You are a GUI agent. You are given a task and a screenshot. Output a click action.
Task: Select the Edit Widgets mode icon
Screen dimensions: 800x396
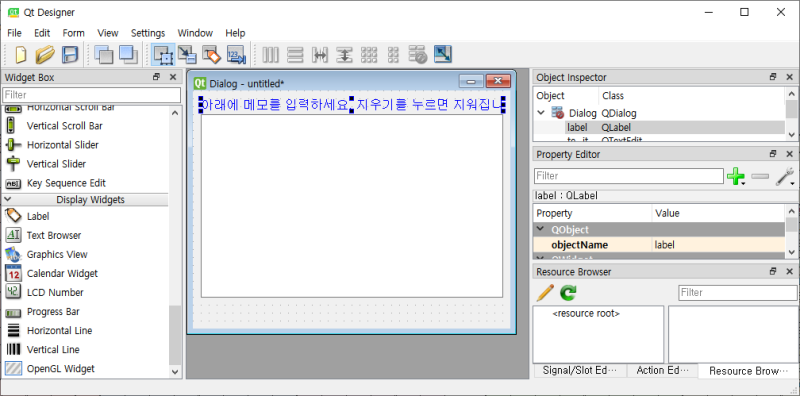coord(164,55)
